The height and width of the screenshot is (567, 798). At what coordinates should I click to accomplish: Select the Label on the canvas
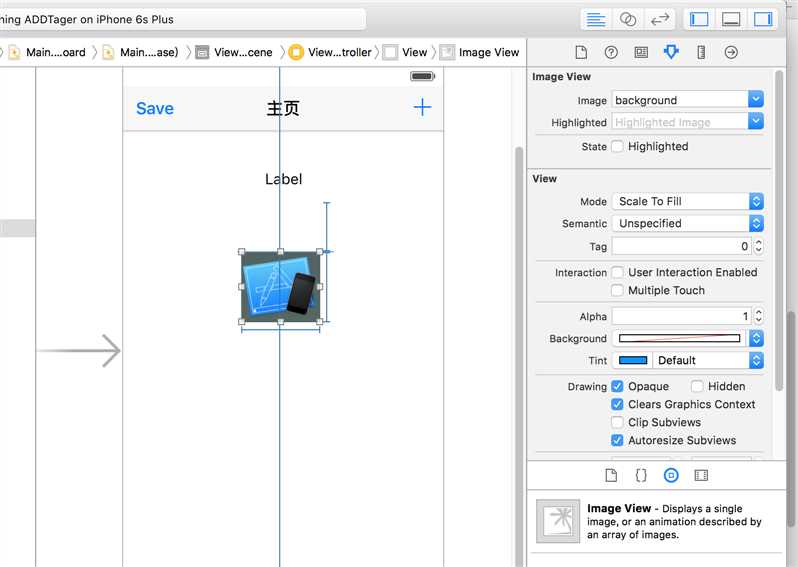click(x=283, y=179)
